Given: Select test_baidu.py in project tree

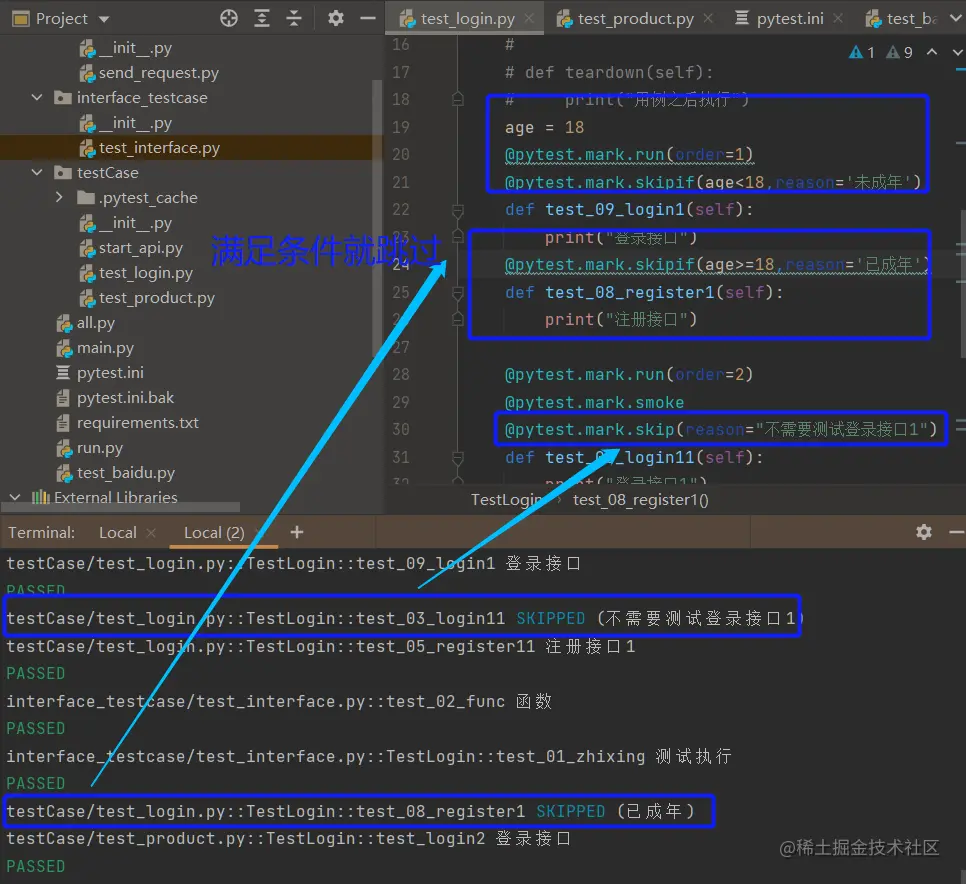Looking at the screenshot, I should [126, 473].
